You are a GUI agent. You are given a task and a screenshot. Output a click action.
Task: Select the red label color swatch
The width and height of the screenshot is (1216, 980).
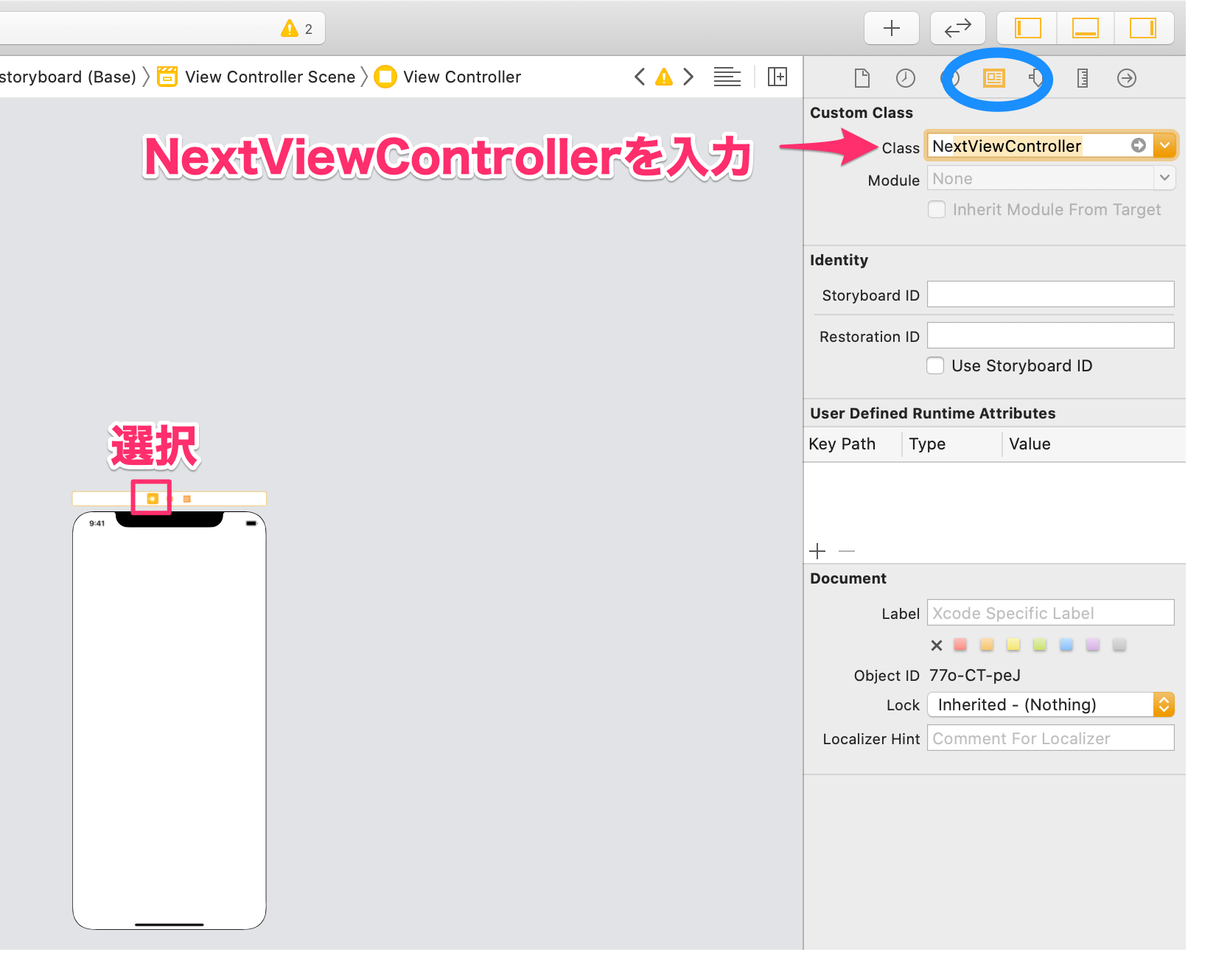960,645
